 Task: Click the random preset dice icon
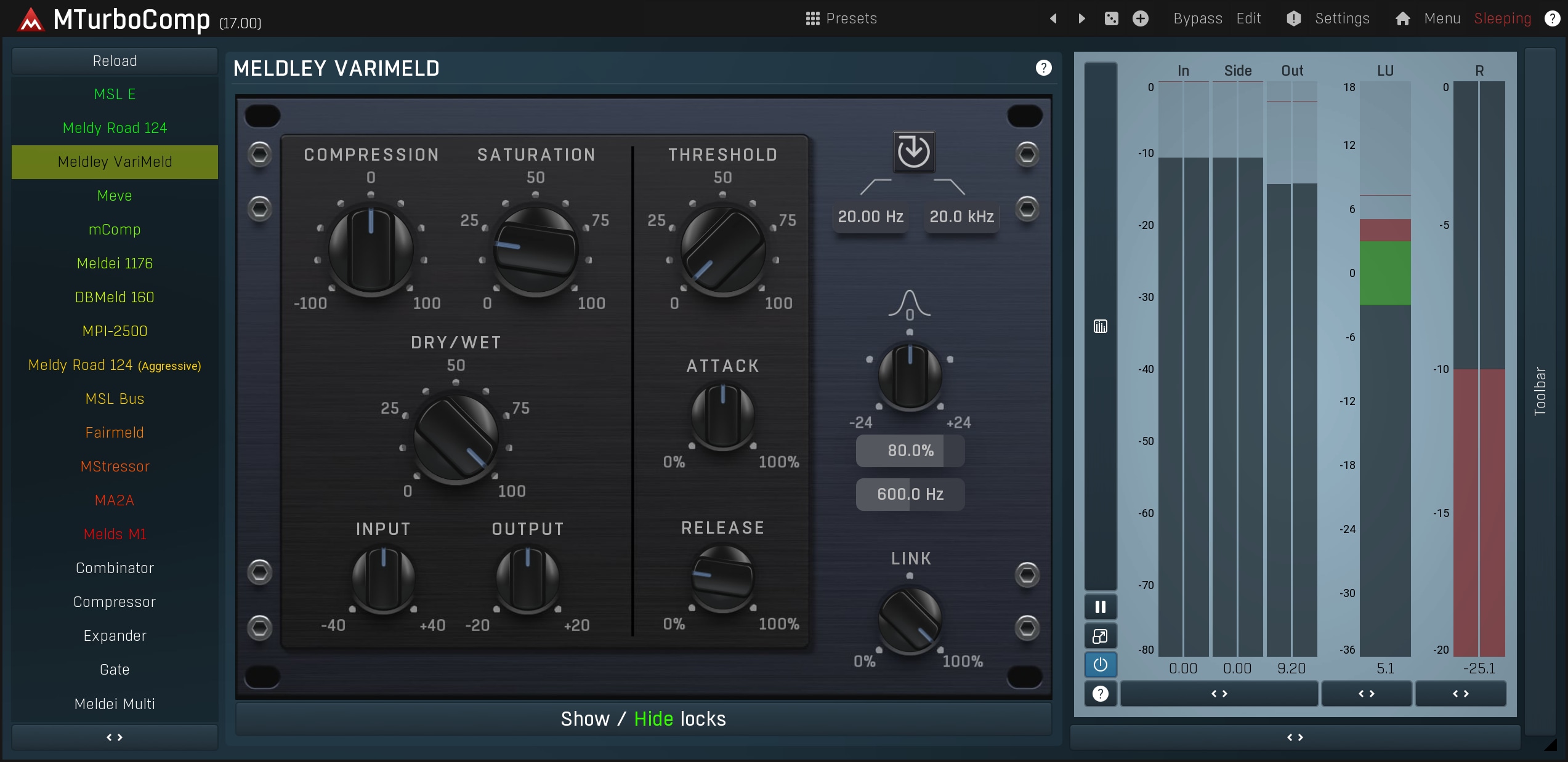click(1111, 18)
